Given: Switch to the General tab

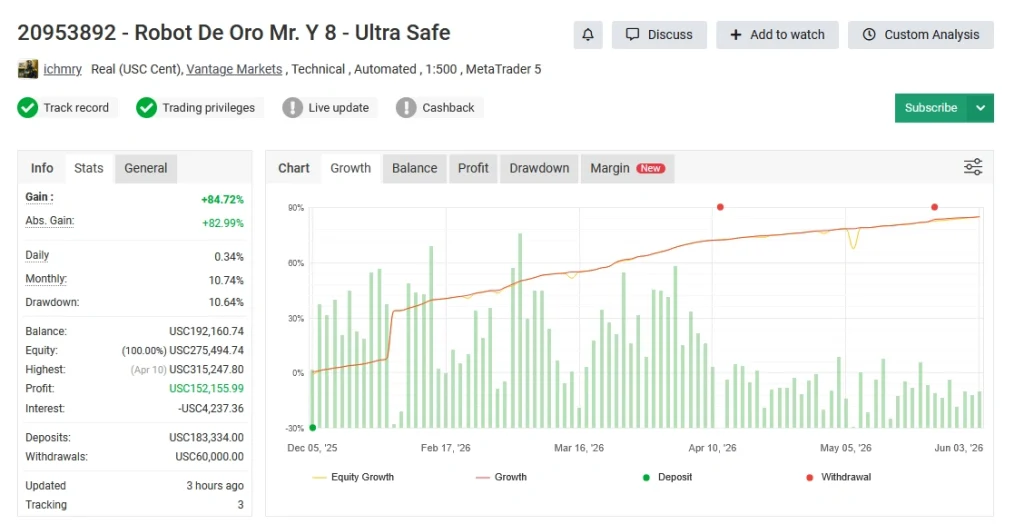Looking at the screenshot, I should 146,168.
